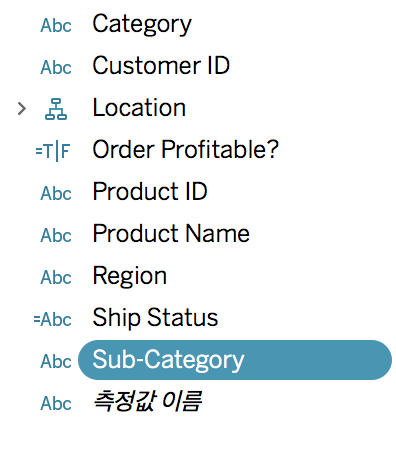Click the Abc type icon for Region
This screenshot has width=396, height=460.
[56, 277]
